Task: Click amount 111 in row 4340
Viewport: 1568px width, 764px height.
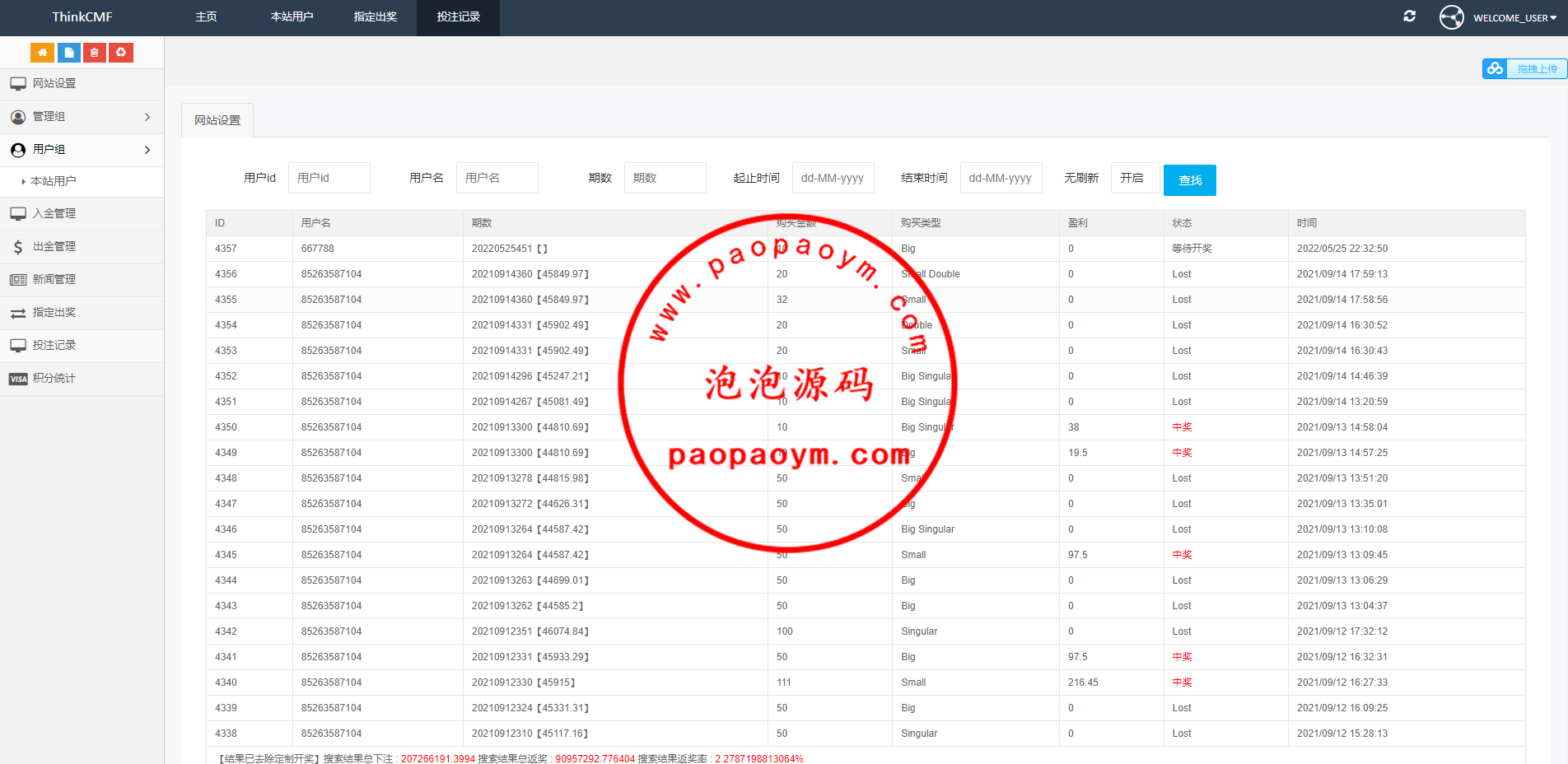Action: click(x=784, y=682)
